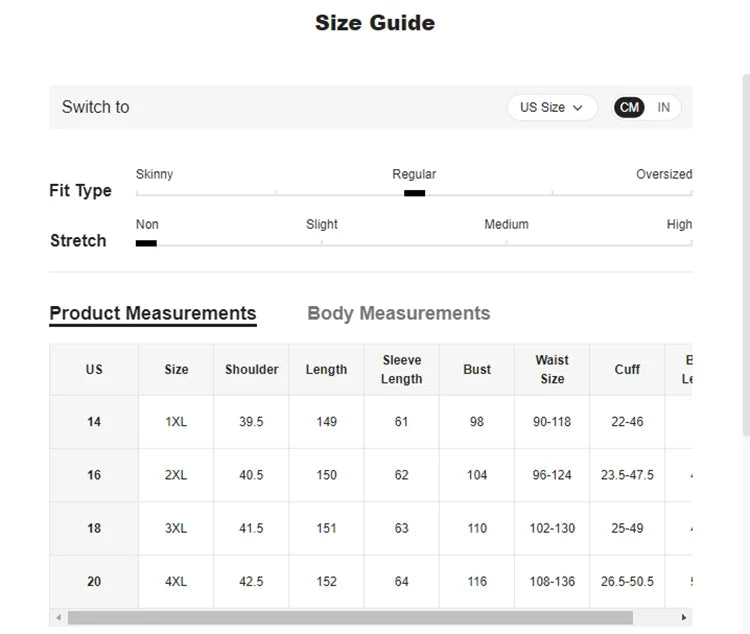Viewport: 750px width, 634px height.
Task: Open the US Size dropdown
Action: tap(552, 107)
